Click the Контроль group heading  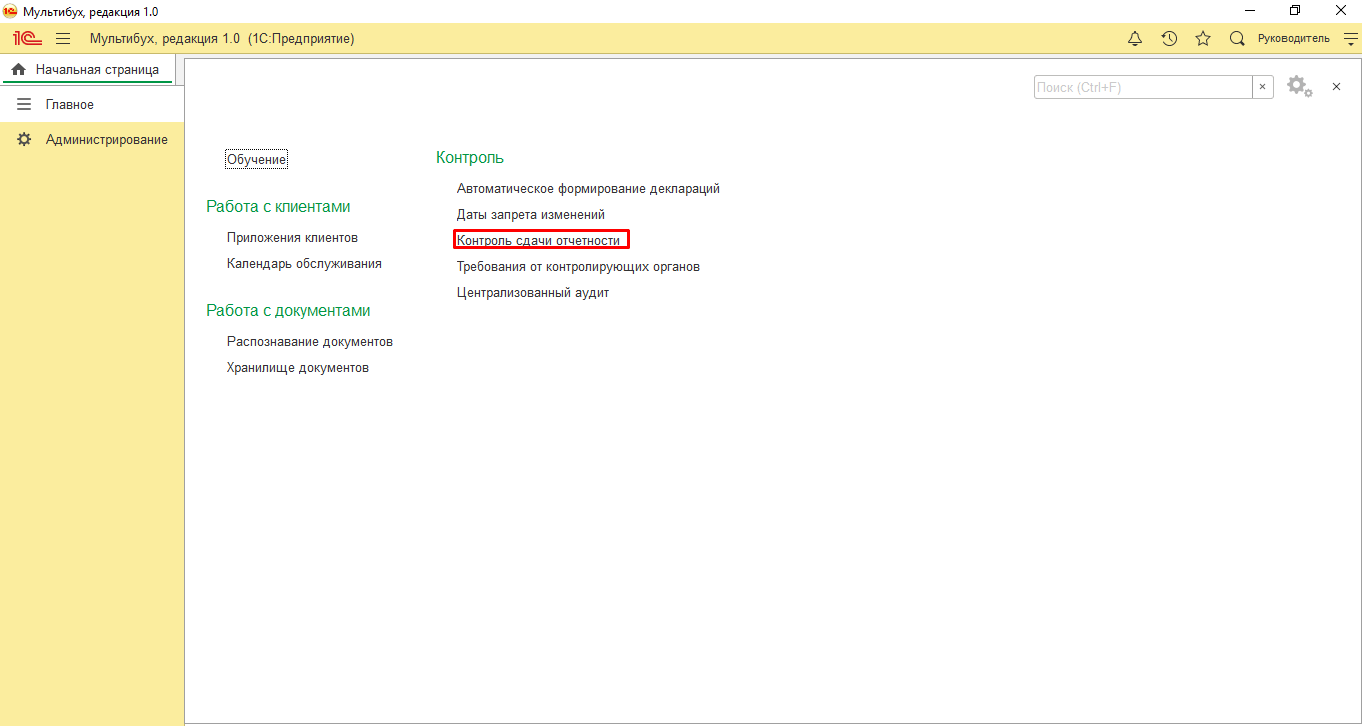click(470, 157)
